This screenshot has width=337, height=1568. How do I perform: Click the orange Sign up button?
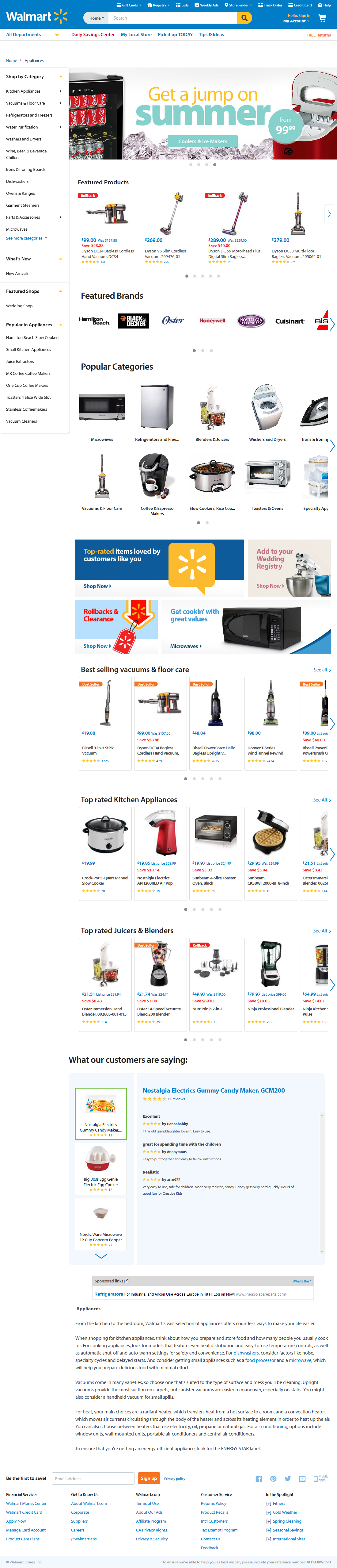(x=149, y=1478)
